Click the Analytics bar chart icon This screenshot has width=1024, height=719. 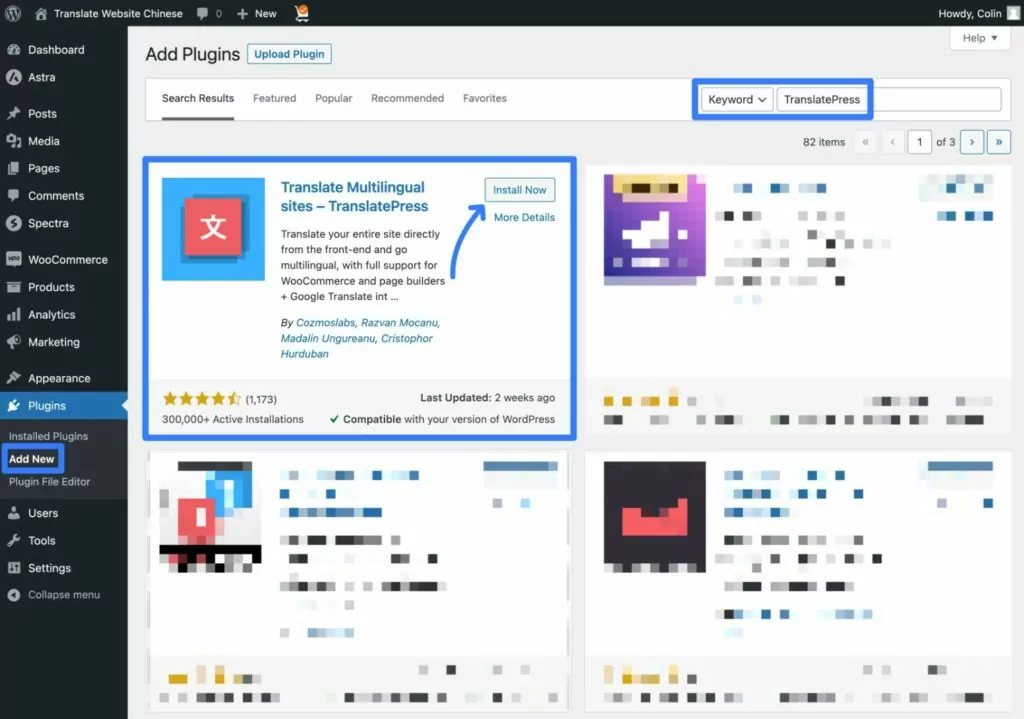14,315
